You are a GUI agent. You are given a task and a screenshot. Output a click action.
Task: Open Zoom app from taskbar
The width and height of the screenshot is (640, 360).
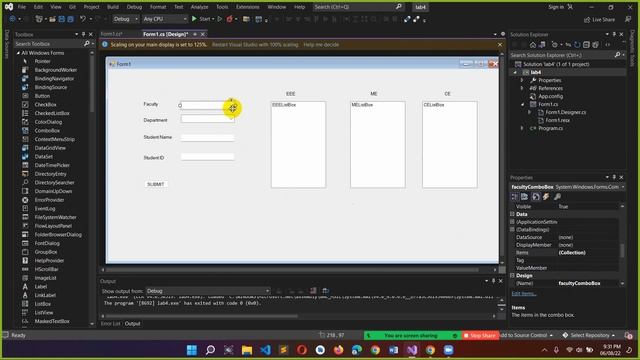(449, 350)
